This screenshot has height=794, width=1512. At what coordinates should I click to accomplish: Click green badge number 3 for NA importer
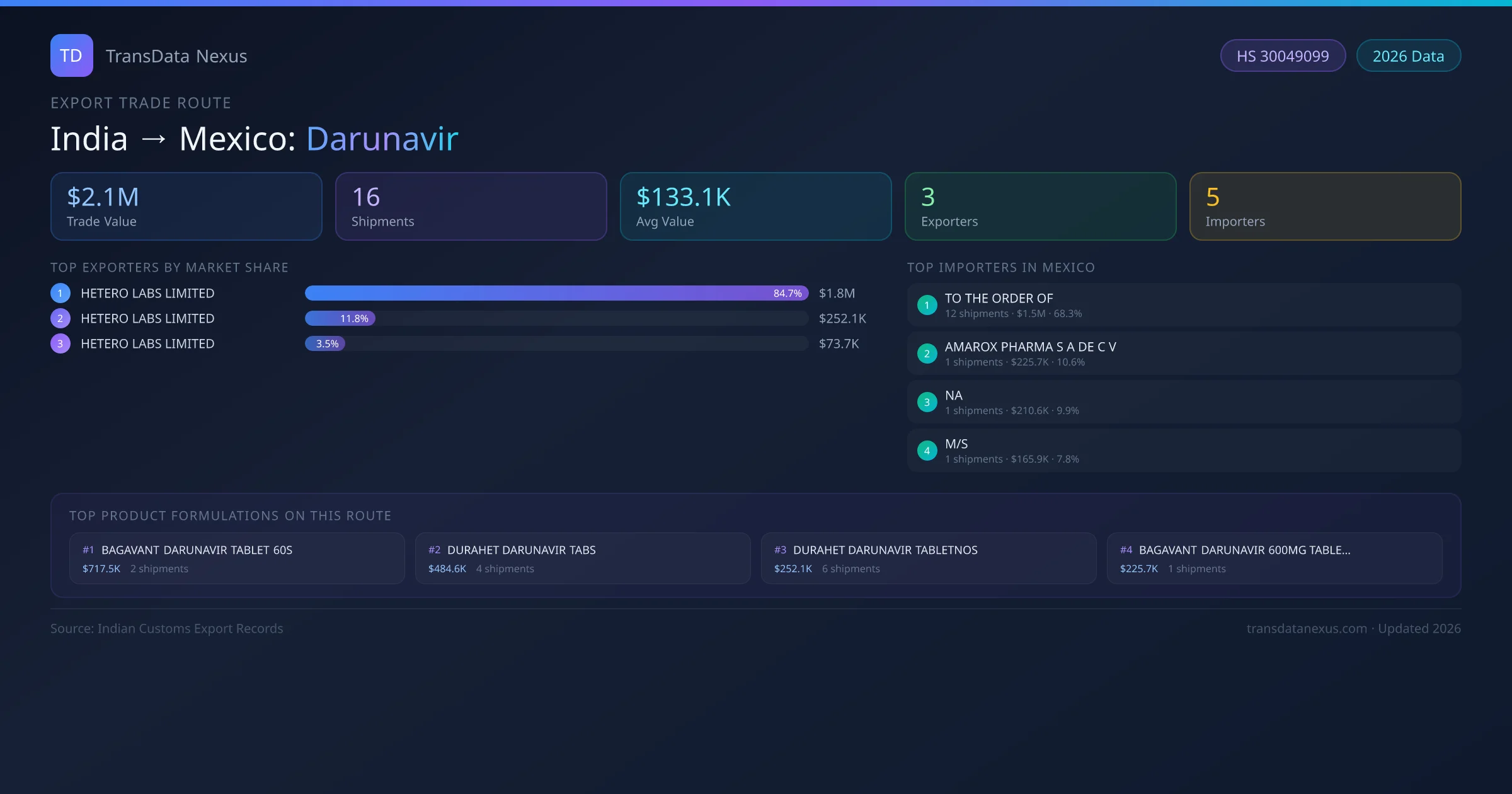click(x=927, y=402)
